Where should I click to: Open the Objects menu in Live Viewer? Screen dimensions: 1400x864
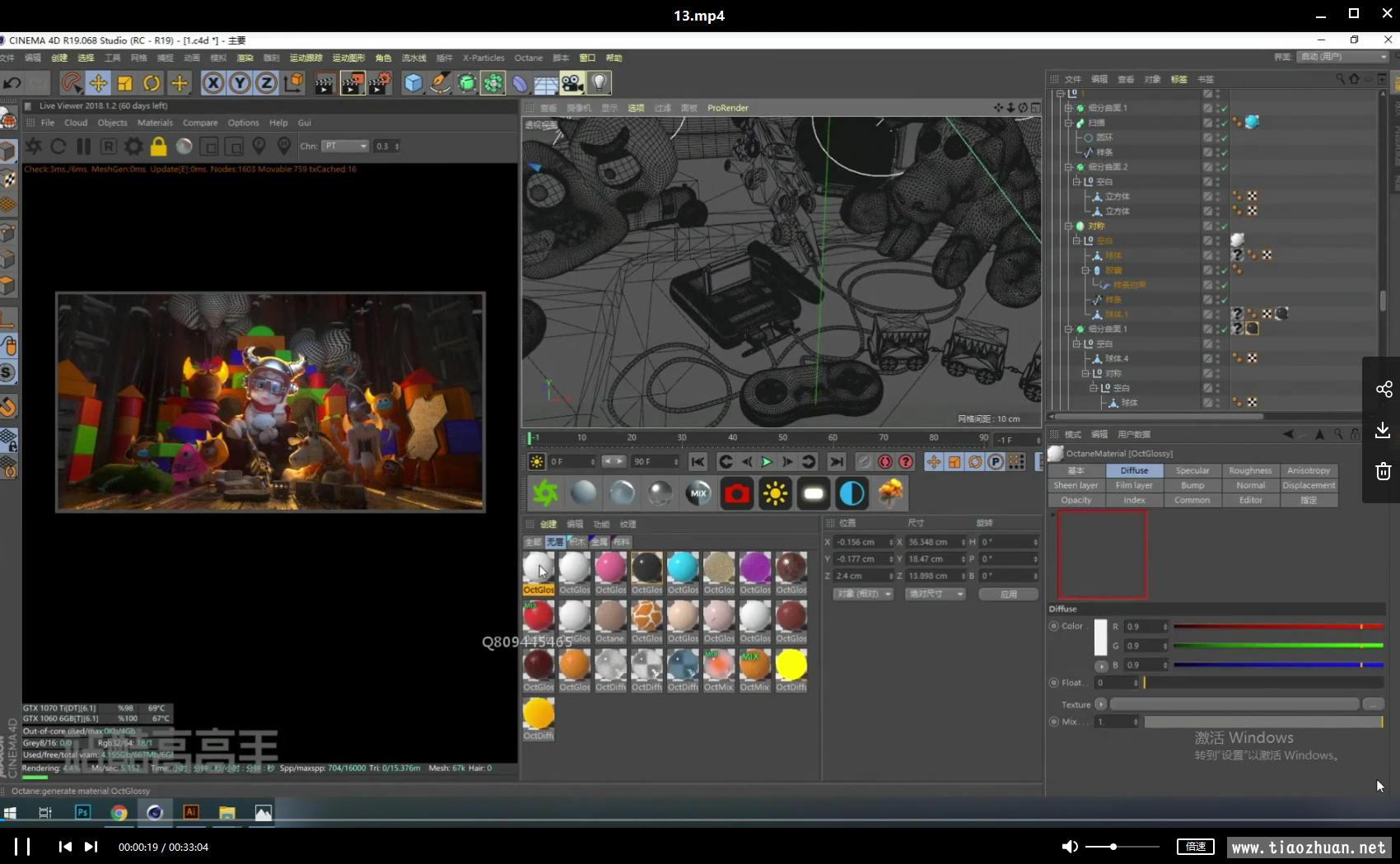(112, 123)
